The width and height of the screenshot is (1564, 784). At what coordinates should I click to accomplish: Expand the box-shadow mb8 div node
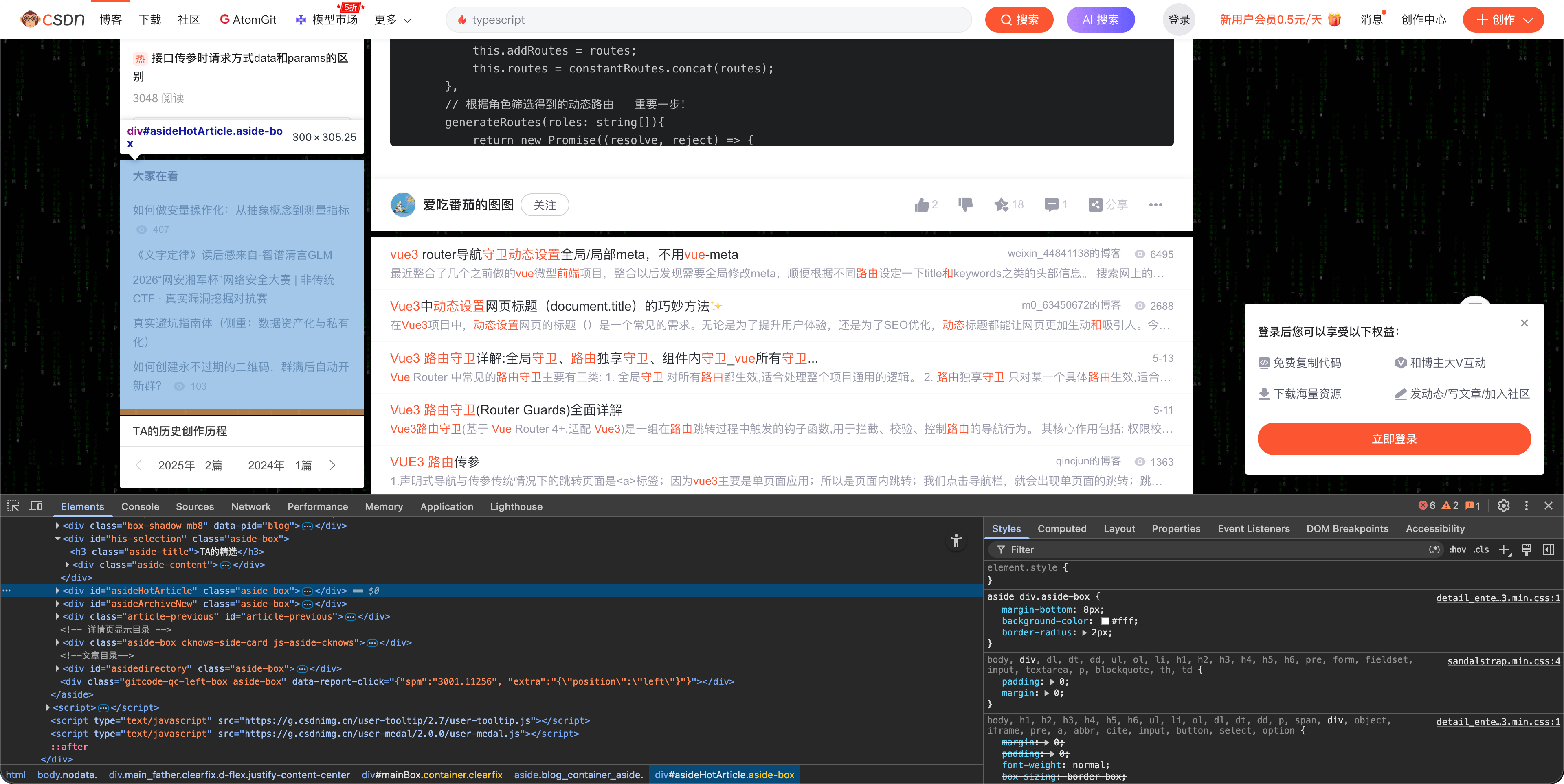58,526
